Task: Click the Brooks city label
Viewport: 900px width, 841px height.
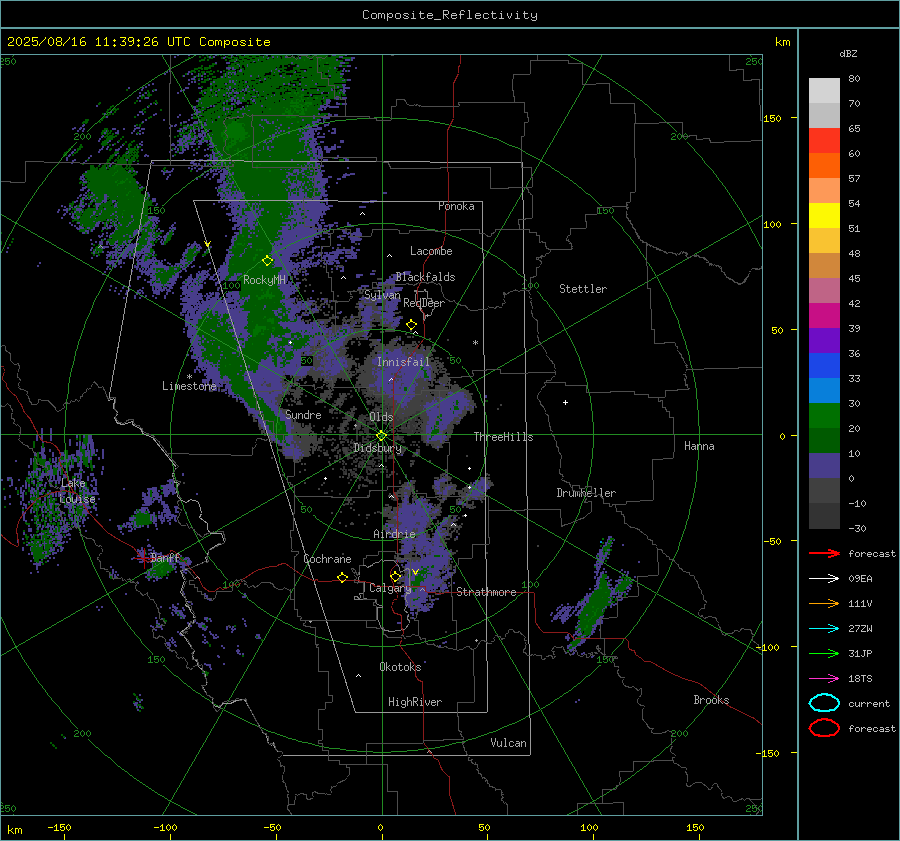Action: point(711,700)
